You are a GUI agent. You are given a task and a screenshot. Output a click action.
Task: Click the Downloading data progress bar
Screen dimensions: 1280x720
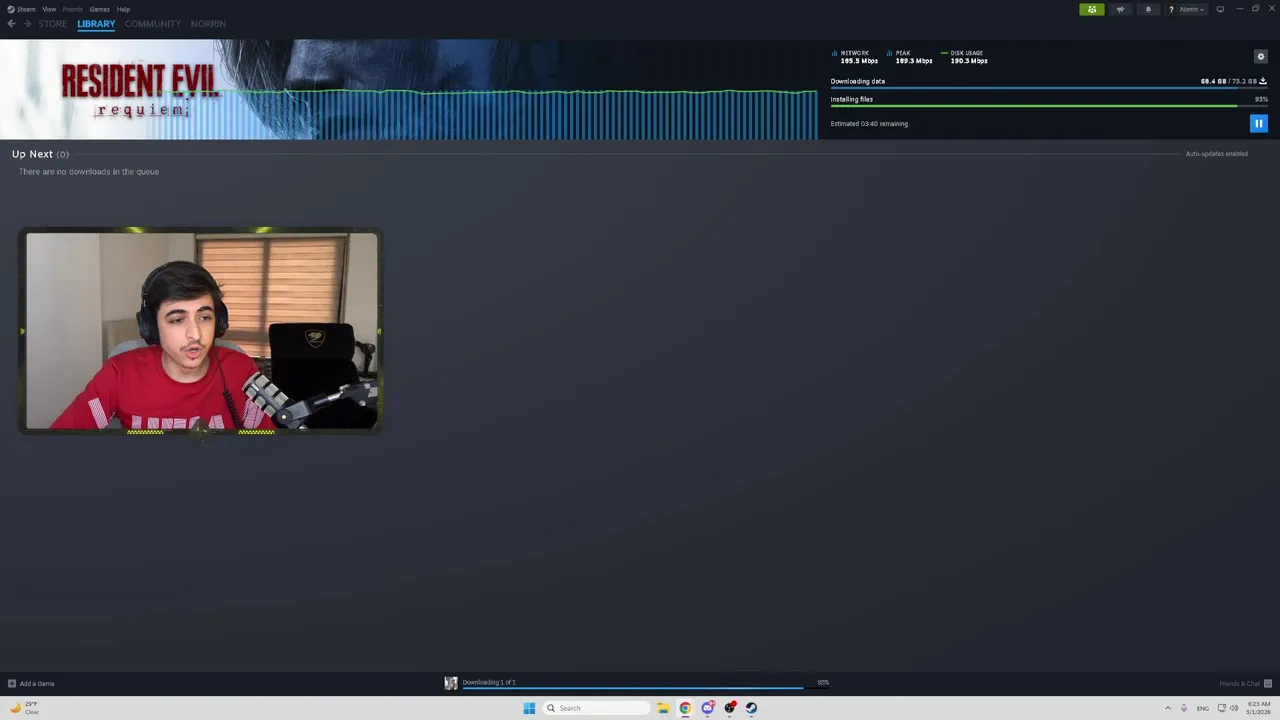coord(1049,88)
